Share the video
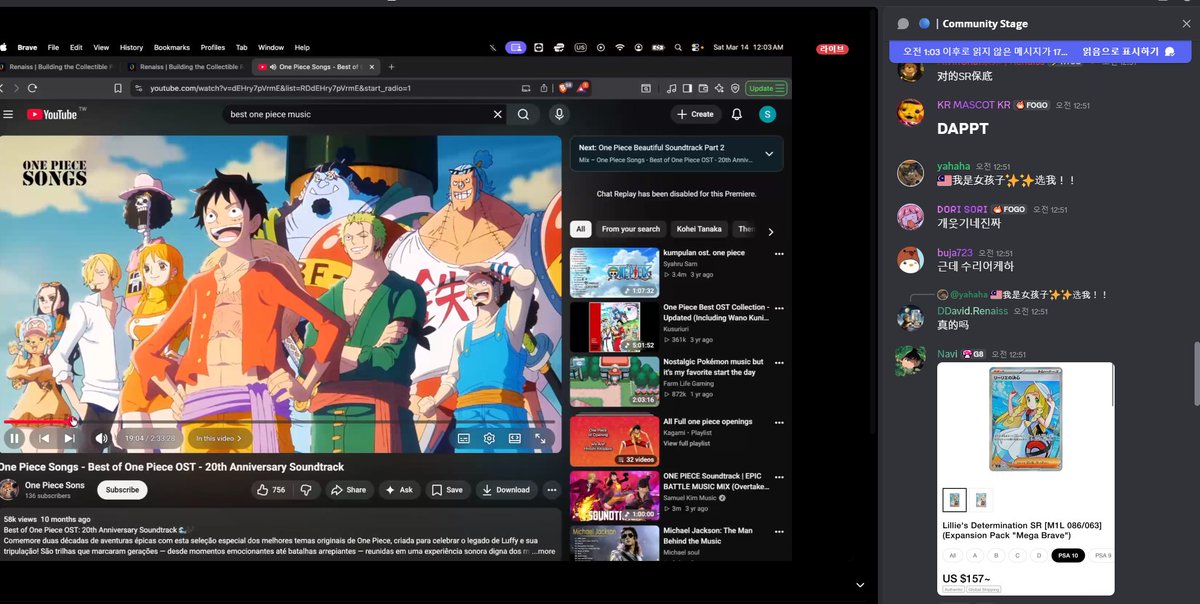The width and height of the screenshot is (1200, 604). pos(348,490)
